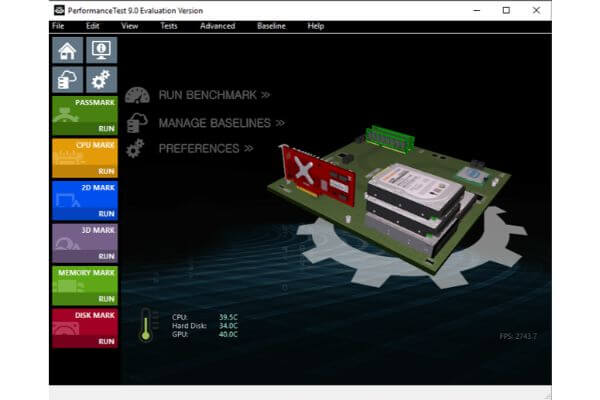Open the System Information monitor icon

pyautogui.click(x=101, y=50)
